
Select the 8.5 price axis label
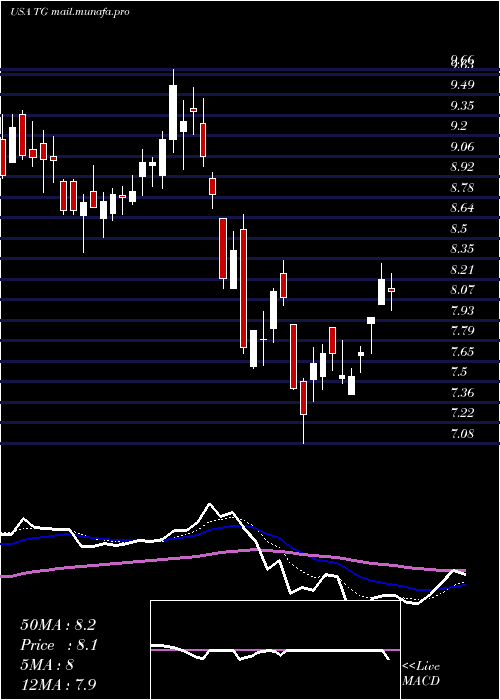(458, 229)
